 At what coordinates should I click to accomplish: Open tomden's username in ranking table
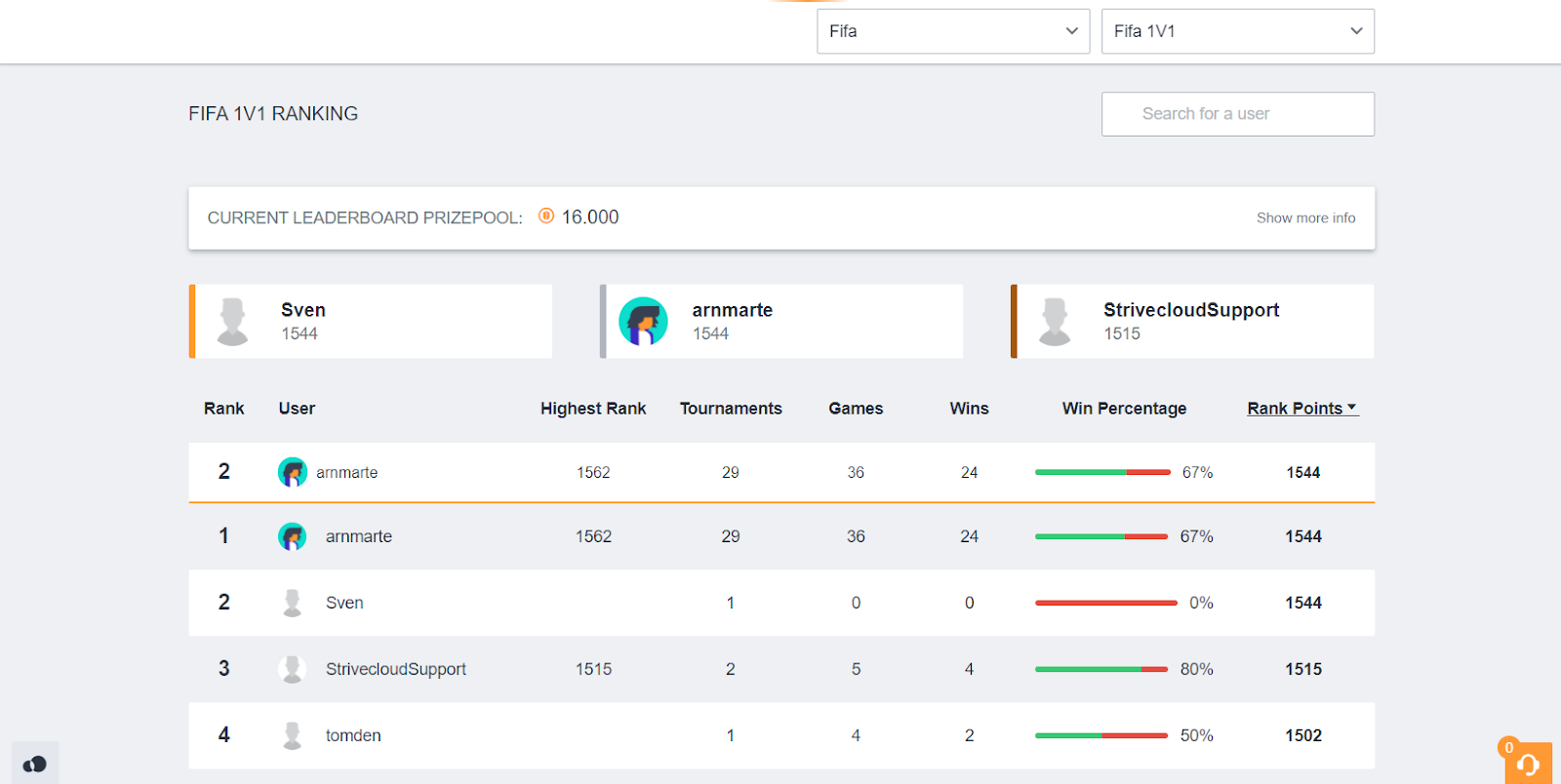pos(353,735)
